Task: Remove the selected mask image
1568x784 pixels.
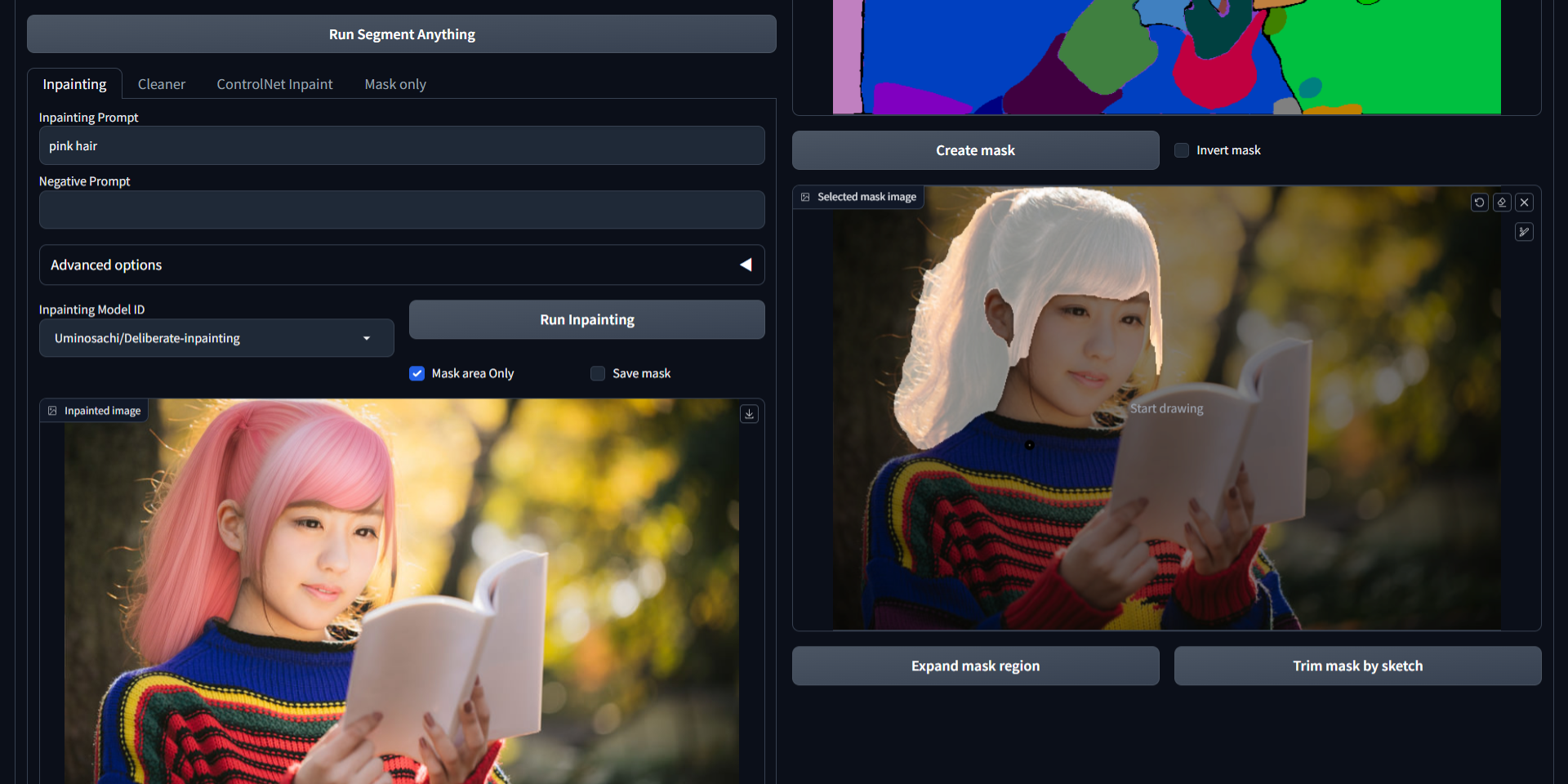Action: pyautogui.click(x=1524, y=203)
